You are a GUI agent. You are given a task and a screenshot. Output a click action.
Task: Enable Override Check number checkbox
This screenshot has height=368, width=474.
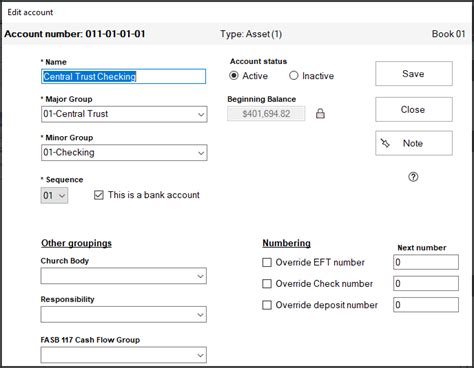click(x=267, y=284)
